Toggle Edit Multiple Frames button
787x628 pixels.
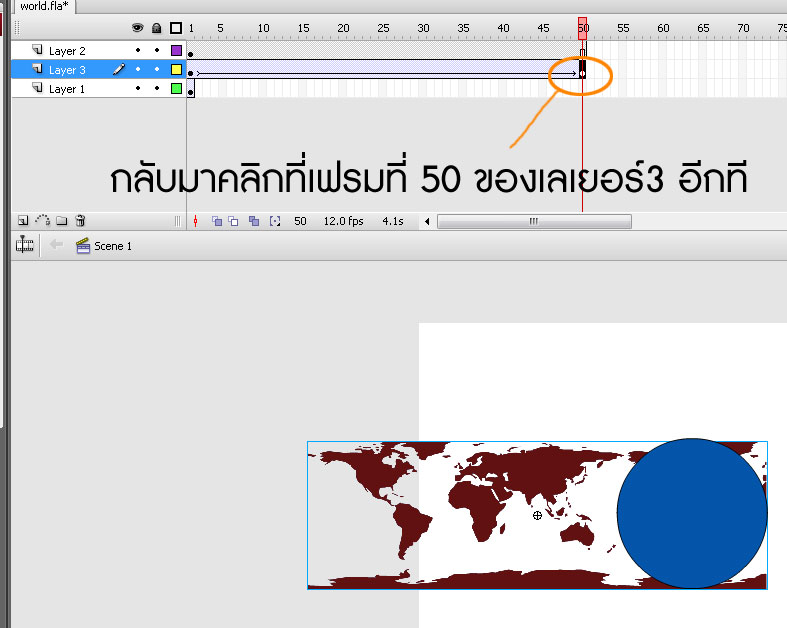coord(254,221)
